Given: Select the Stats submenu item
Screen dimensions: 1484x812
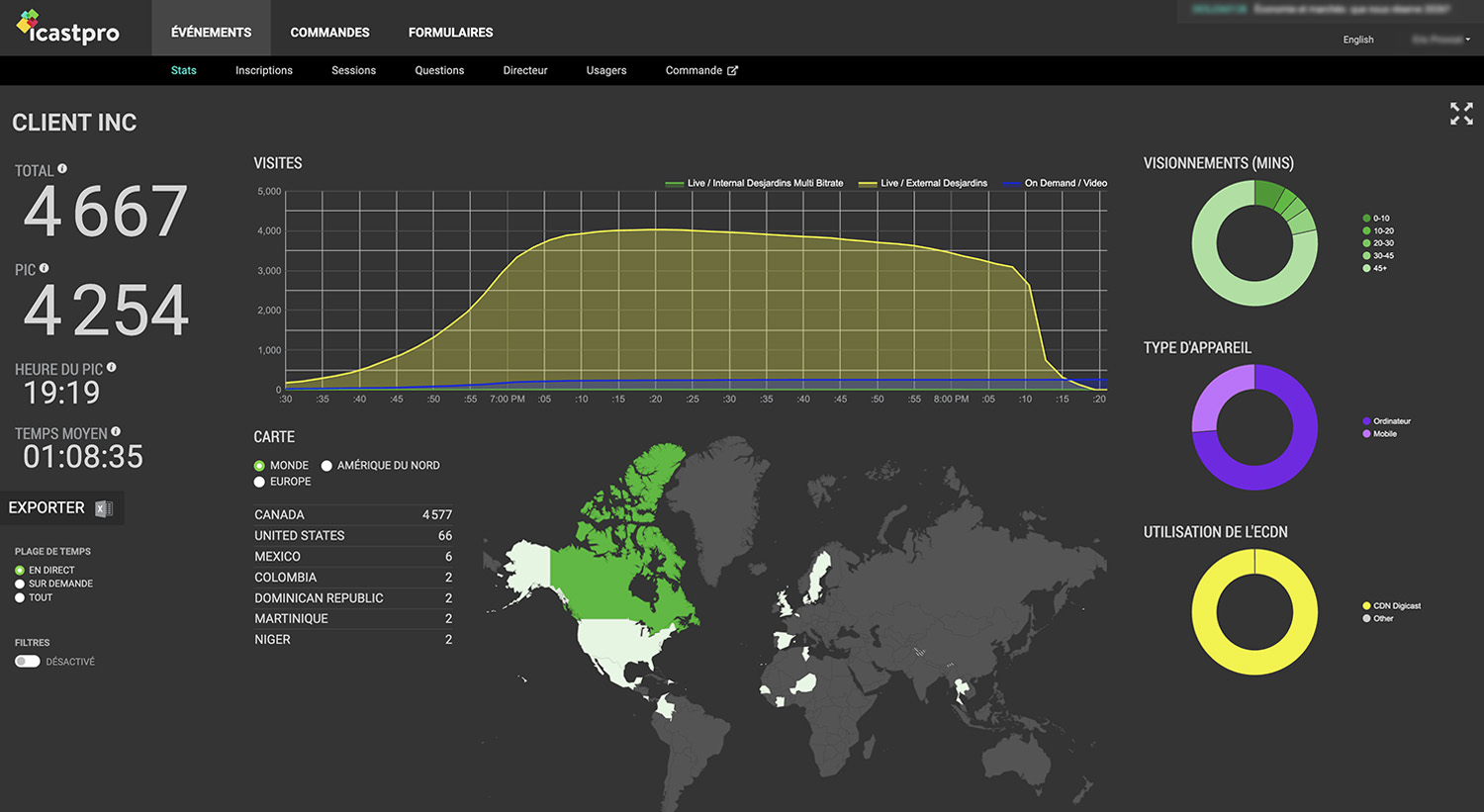Looking at the screenshot, I should (x=184, y=70).
